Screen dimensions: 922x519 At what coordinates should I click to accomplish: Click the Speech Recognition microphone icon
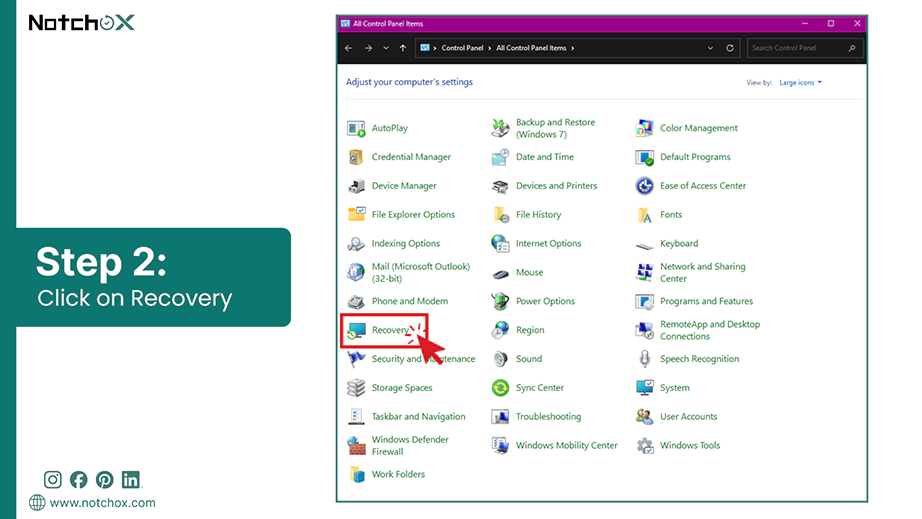[644, 359]
